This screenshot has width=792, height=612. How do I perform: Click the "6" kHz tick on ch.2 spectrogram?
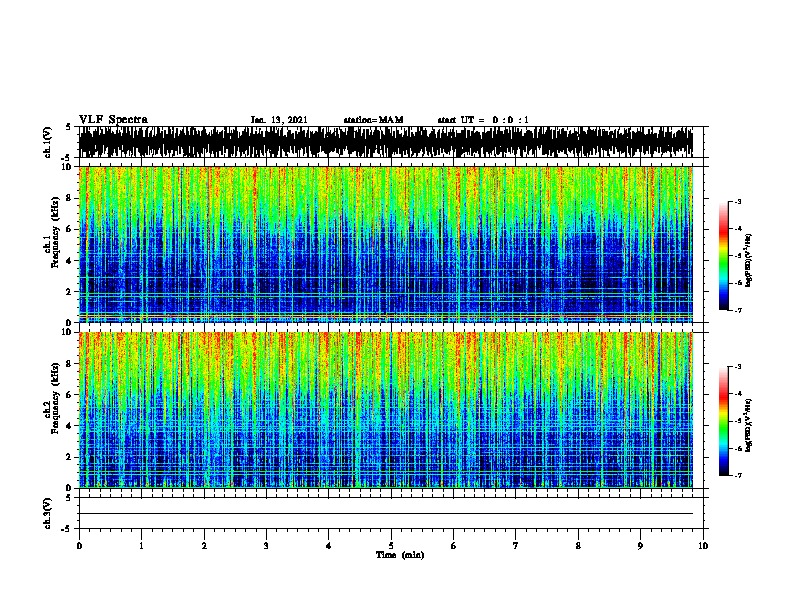coord(70,395)
